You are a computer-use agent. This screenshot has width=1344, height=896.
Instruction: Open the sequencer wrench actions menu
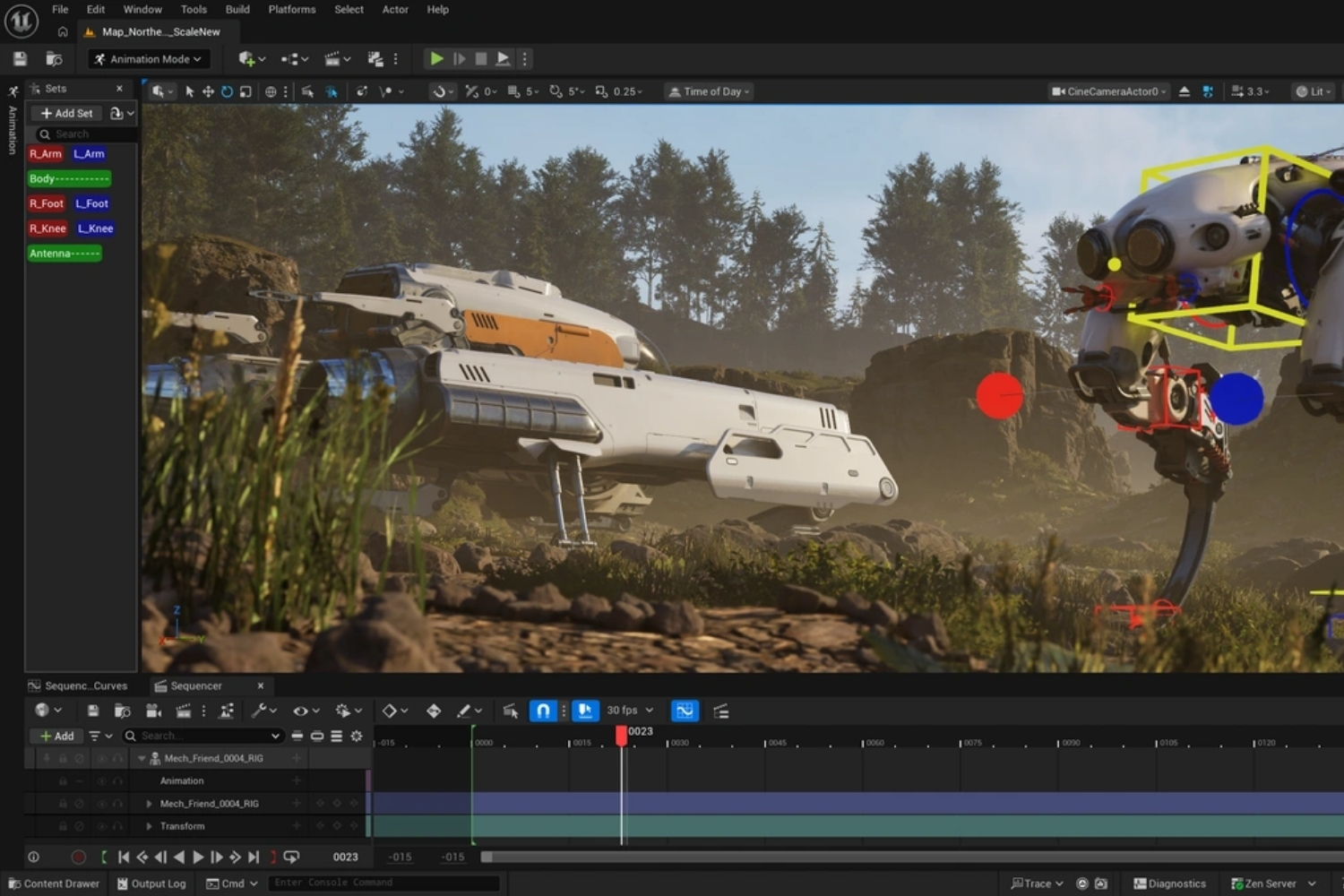tap(263, 711)
